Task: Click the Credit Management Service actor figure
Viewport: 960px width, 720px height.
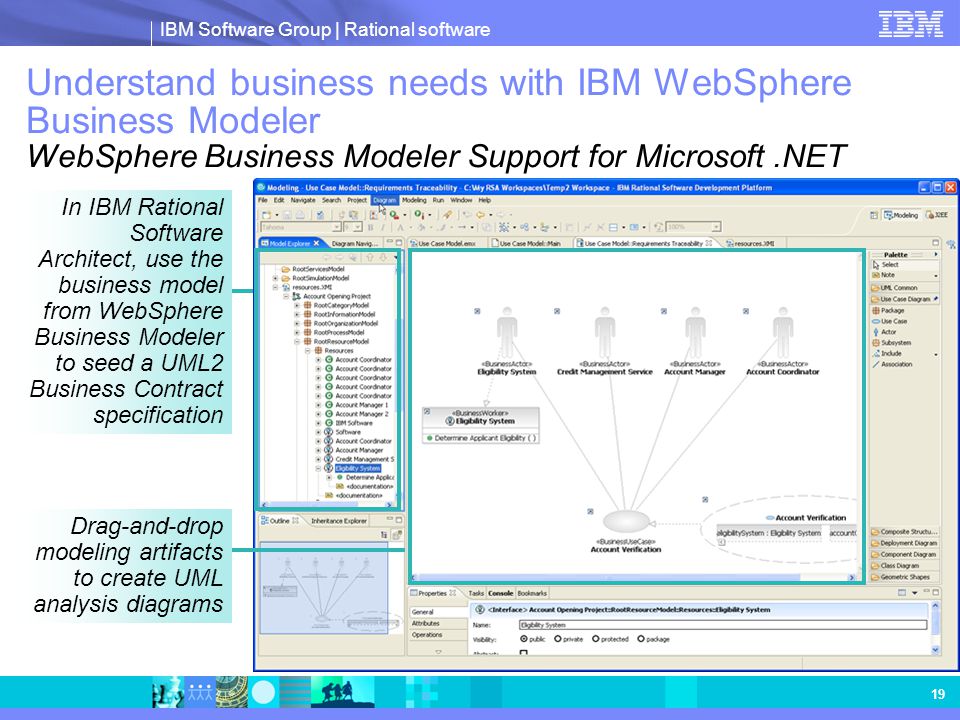Action: [605, 332]
